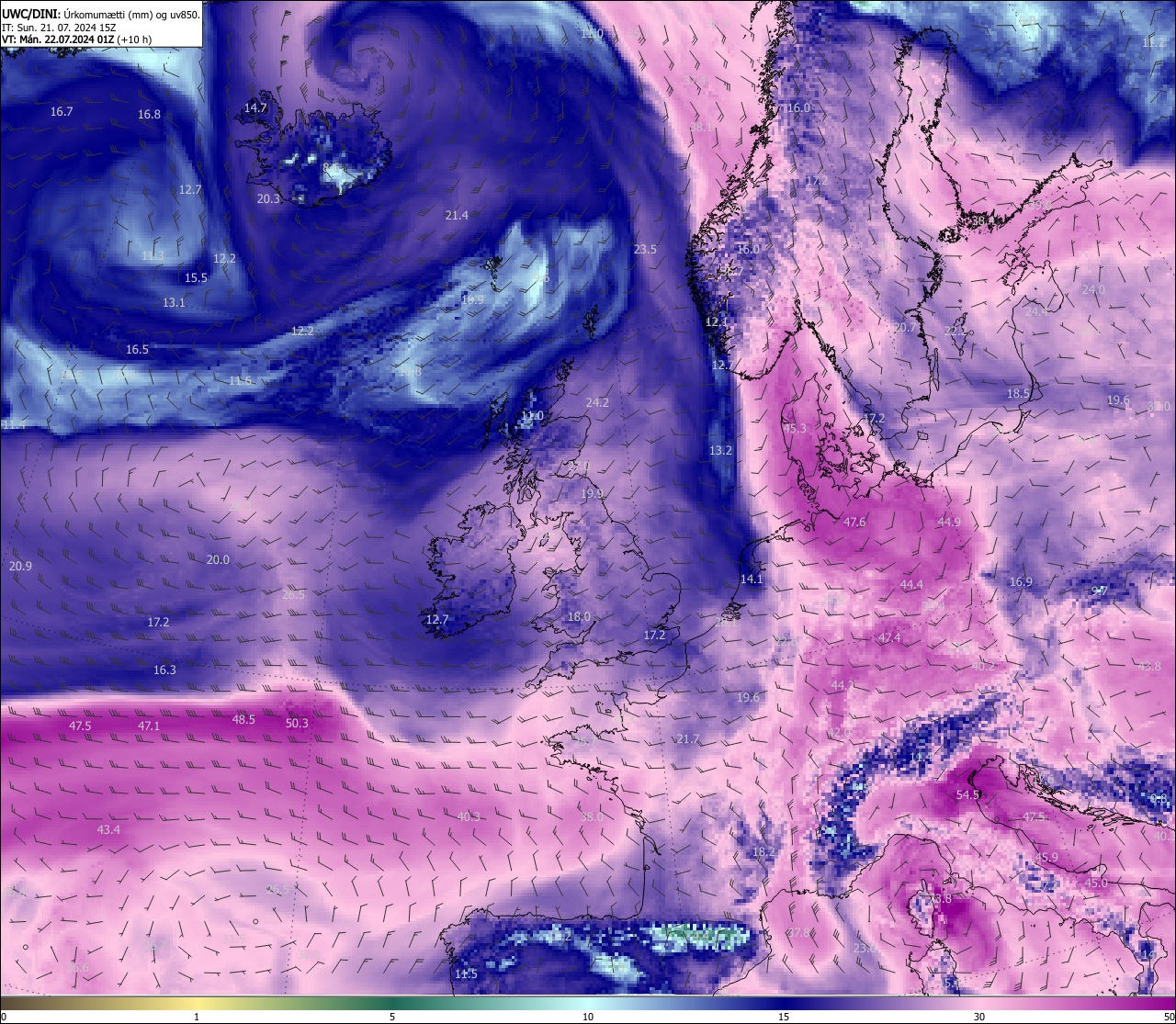Screen dimensions: 1176x1024
Task: Click the 10 tick on the color scale
Action: click(588, 1017)
